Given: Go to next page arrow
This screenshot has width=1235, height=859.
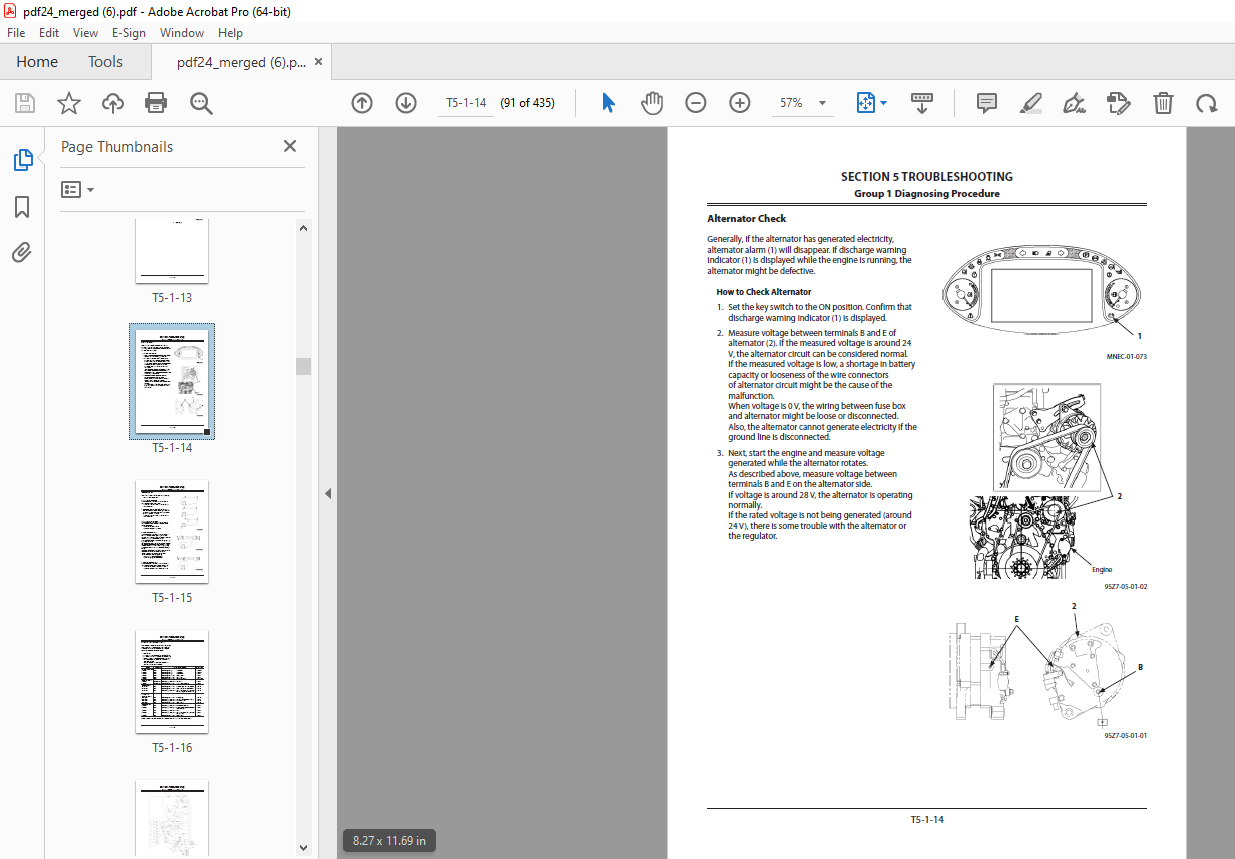Looking at the screenshot, I should click(405, 103).
